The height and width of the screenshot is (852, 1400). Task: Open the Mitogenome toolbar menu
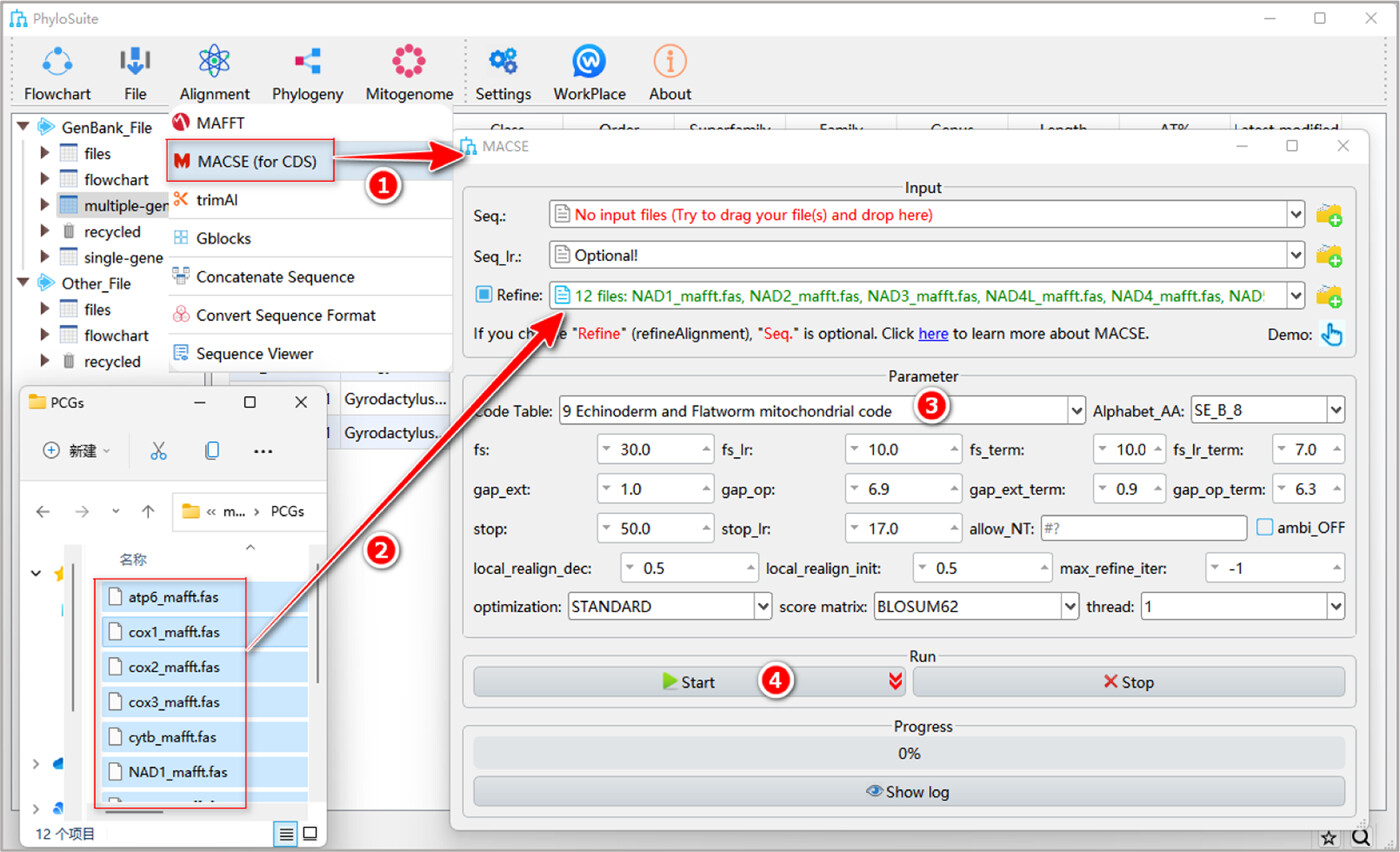[x=409, y=74]
